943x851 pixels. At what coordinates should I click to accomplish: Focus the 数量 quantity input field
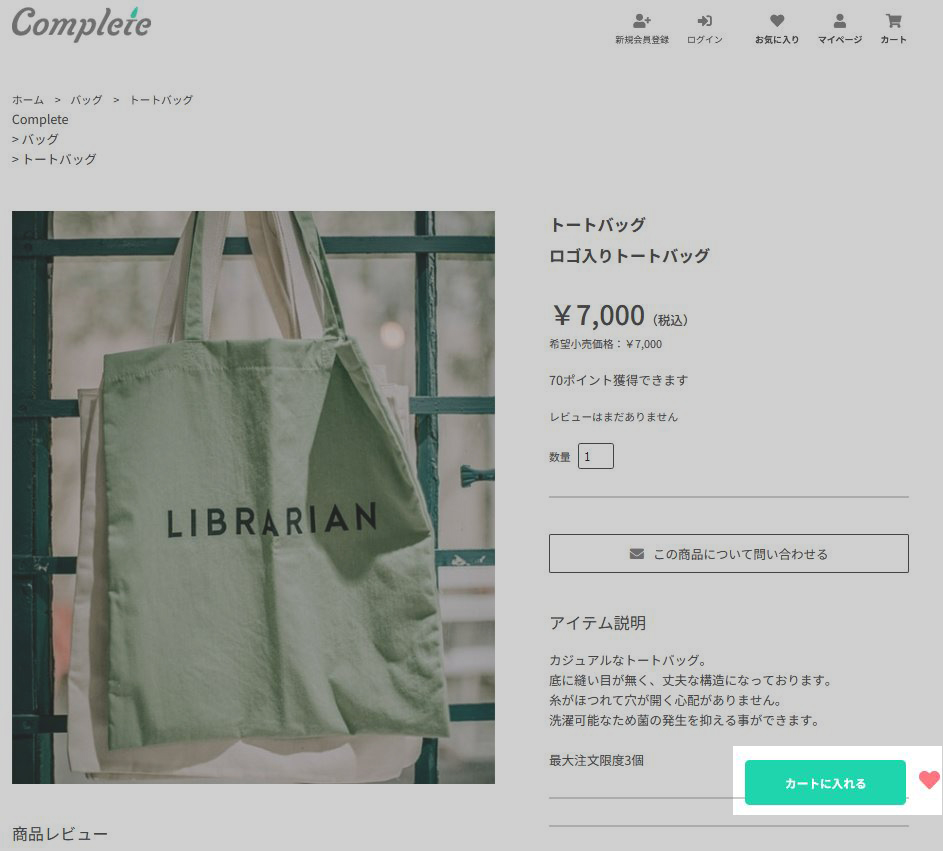click(595, 456)
